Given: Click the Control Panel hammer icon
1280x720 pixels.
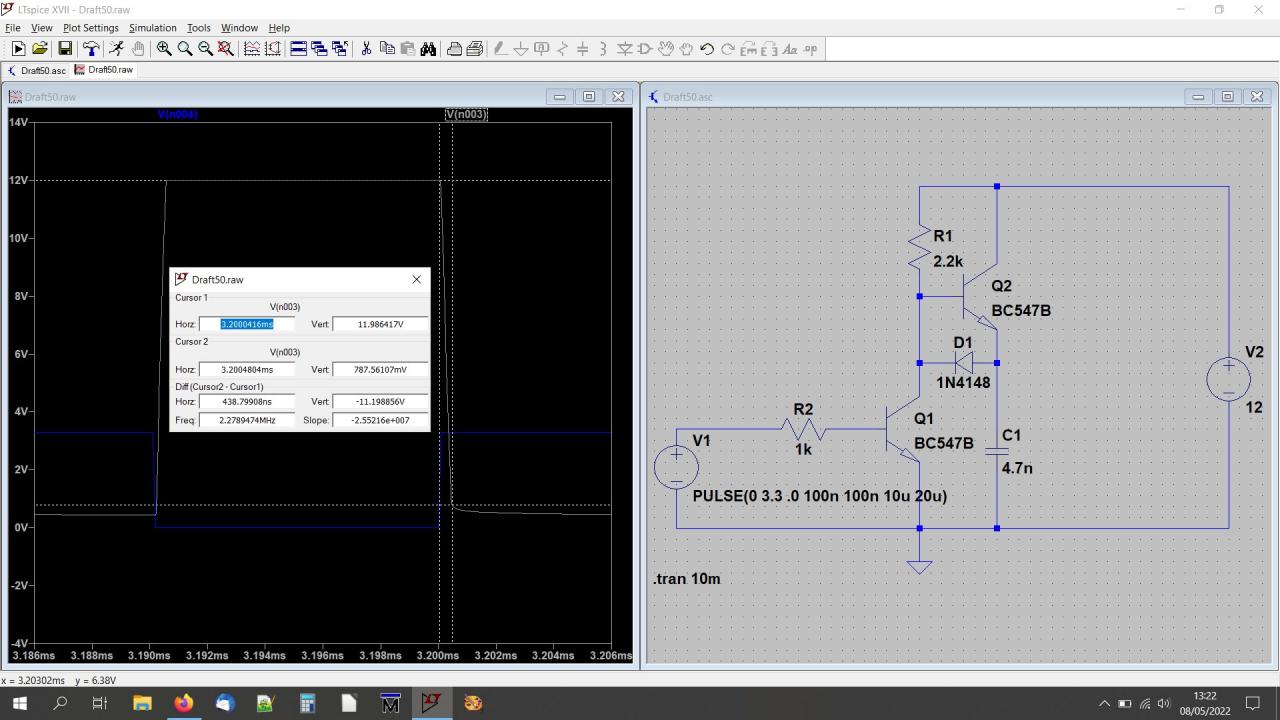Looking at the screenshot, I should pos(91,49).
